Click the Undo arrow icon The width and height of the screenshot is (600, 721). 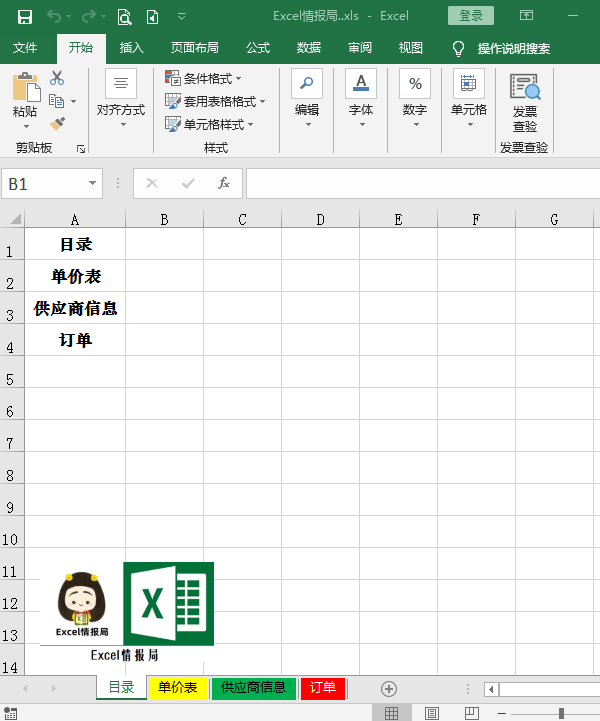coord(54,17)
